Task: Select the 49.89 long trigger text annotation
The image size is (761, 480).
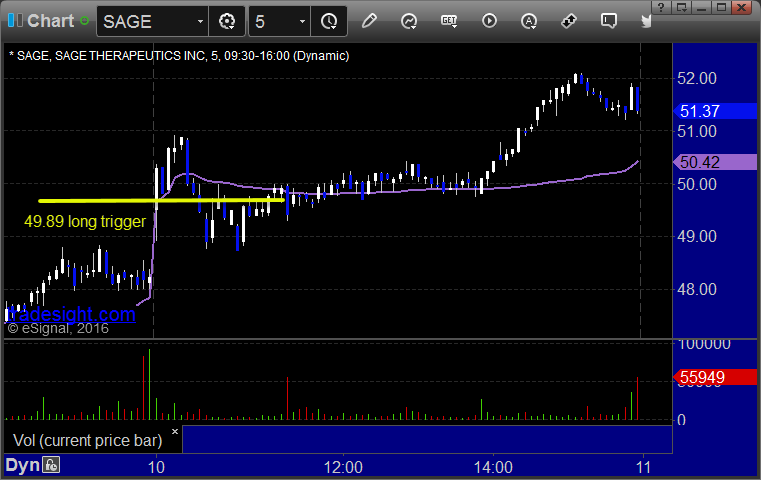Action: (x=85, y=221)
